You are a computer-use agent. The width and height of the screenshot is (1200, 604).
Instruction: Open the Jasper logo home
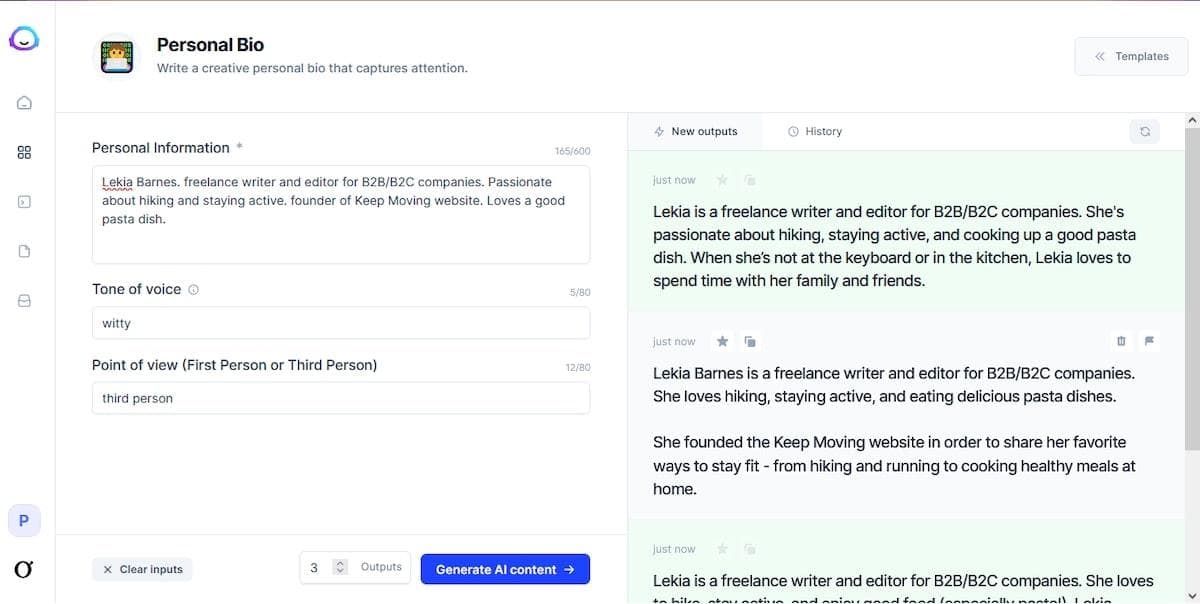(24, 40)
